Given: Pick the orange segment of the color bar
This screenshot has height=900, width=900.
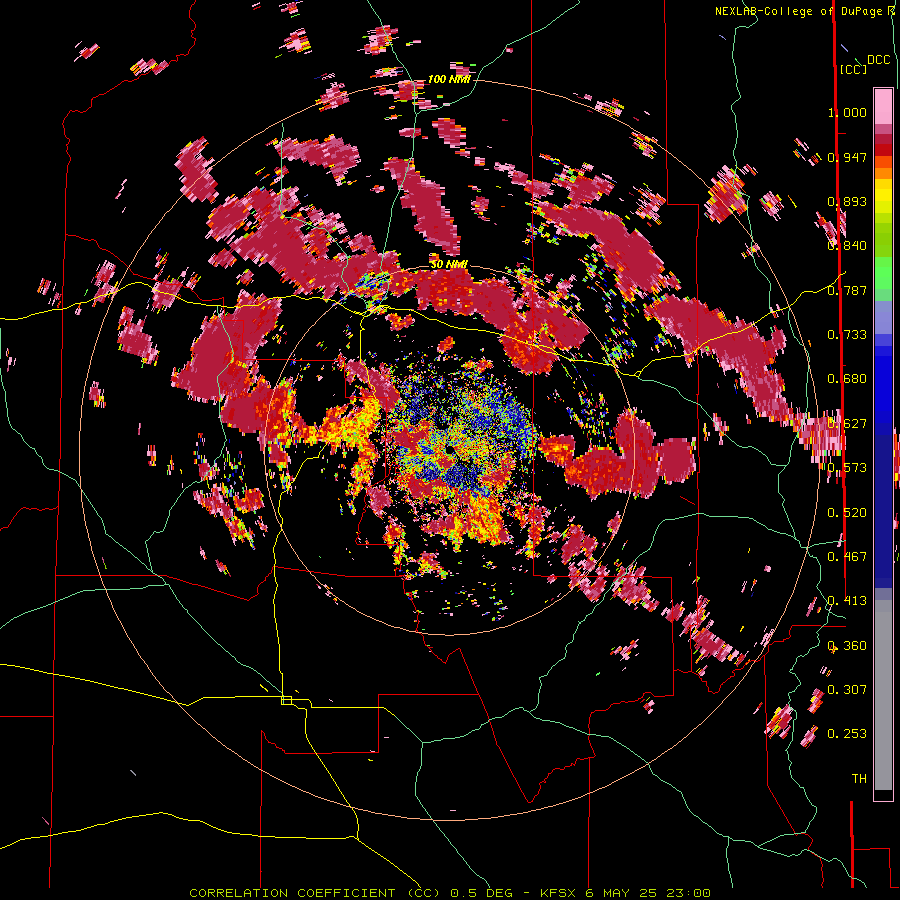Looking at the screenshot, I should [x=883, y=173].
